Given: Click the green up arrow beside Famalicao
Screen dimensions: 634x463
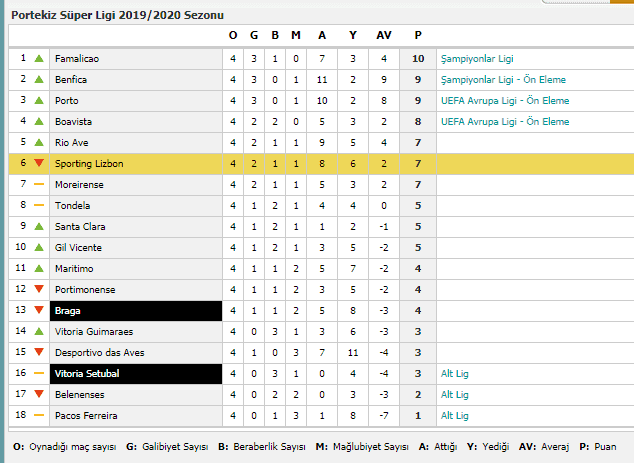Looking at the screenshot, I should pos(39,59).
